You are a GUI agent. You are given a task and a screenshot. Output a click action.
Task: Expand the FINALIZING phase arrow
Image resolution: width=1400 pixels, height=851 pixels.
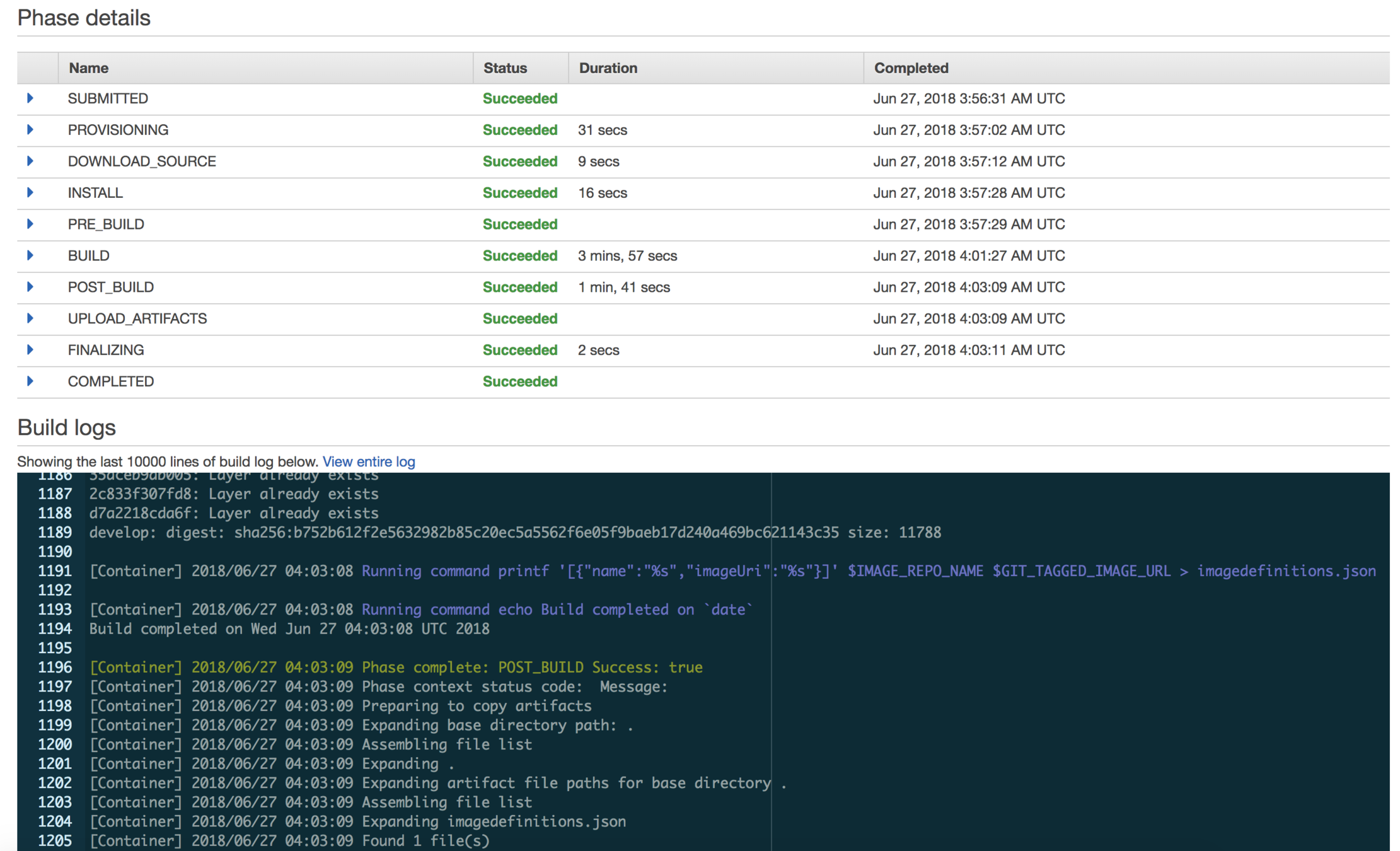pos(30,350)
